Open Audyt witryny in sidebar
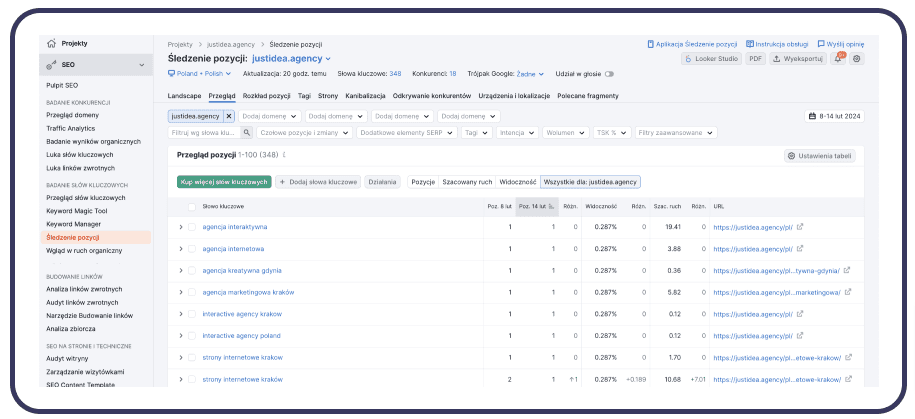 (x=67, y=359)
